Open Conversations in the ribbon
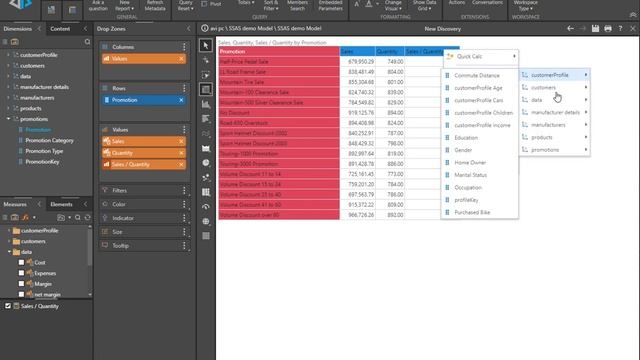 (487, 3)
